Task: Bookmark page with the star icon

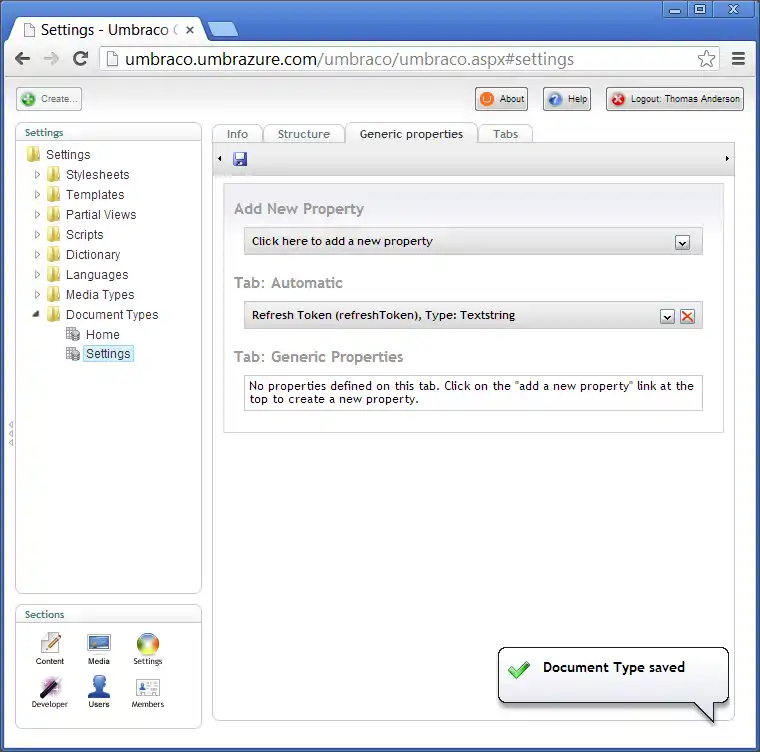Action: pos(706,59)
